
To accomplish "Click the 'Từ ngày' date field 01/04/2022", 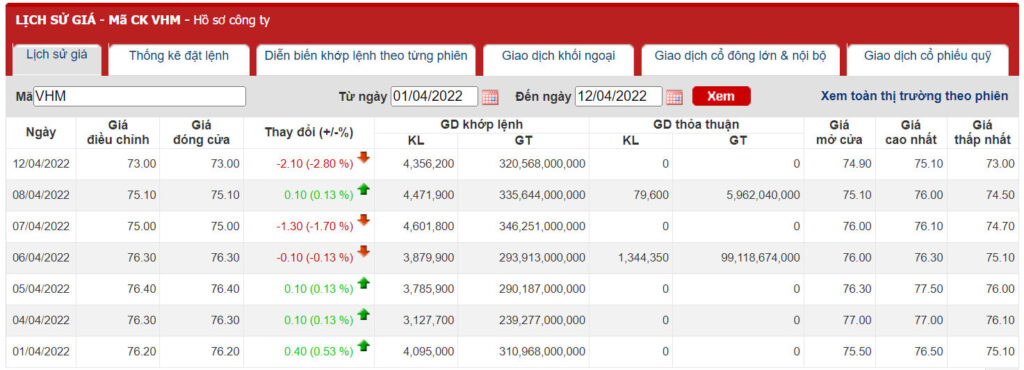I will coord(434,97).
